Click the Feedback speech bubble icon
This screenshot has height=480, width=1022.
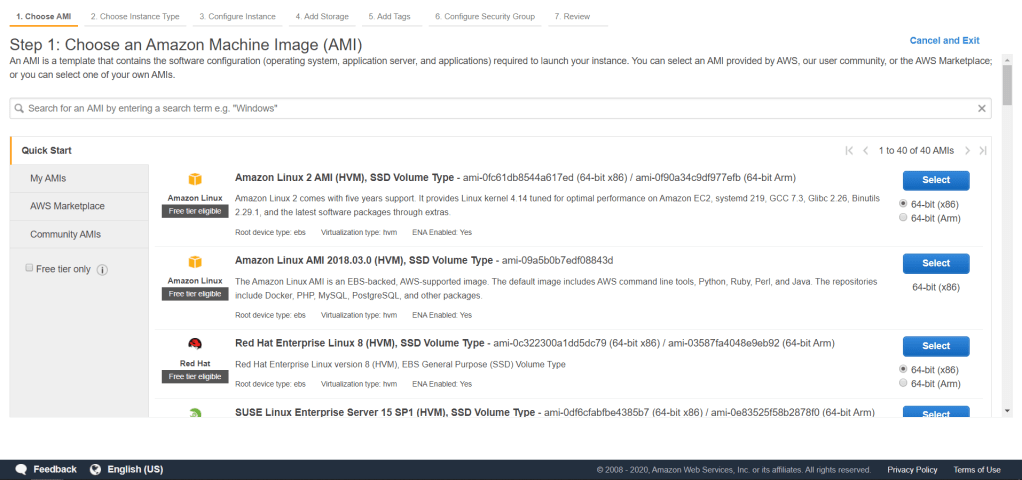(x=21, y=469)
